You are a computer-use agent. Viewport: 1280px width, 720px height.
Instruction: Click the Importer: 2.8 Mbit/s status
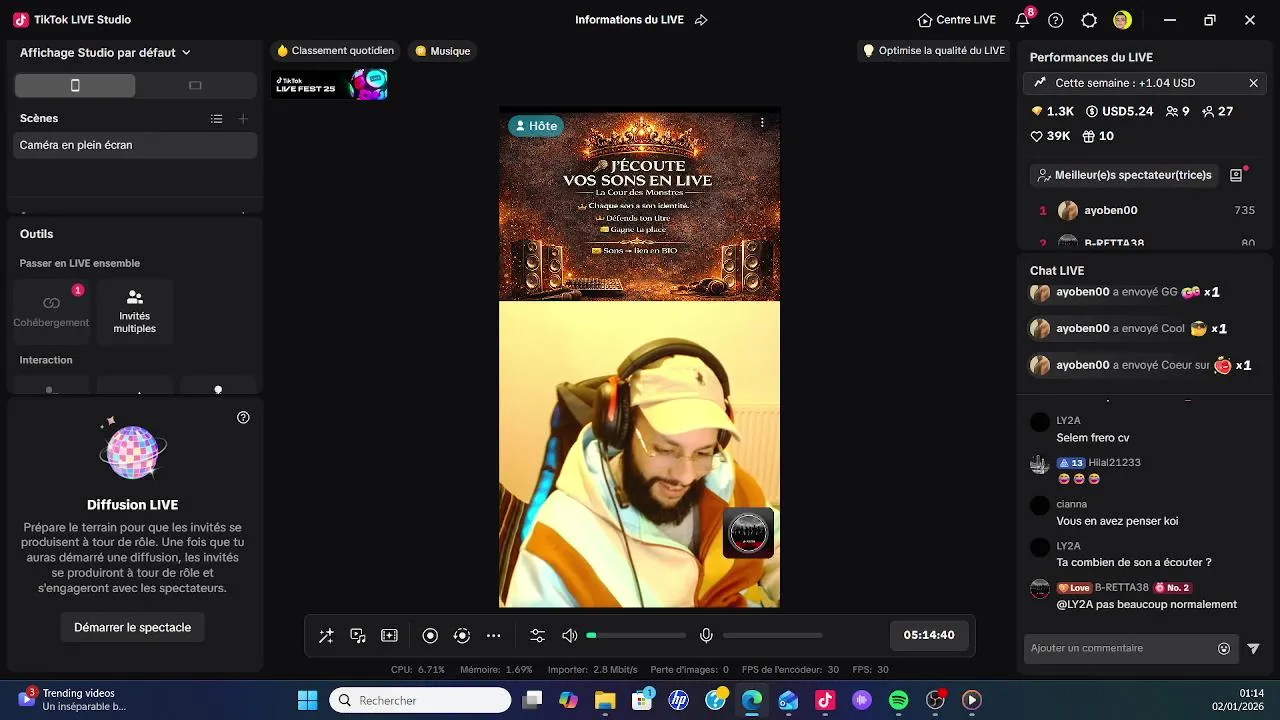(x=593, y=670)
